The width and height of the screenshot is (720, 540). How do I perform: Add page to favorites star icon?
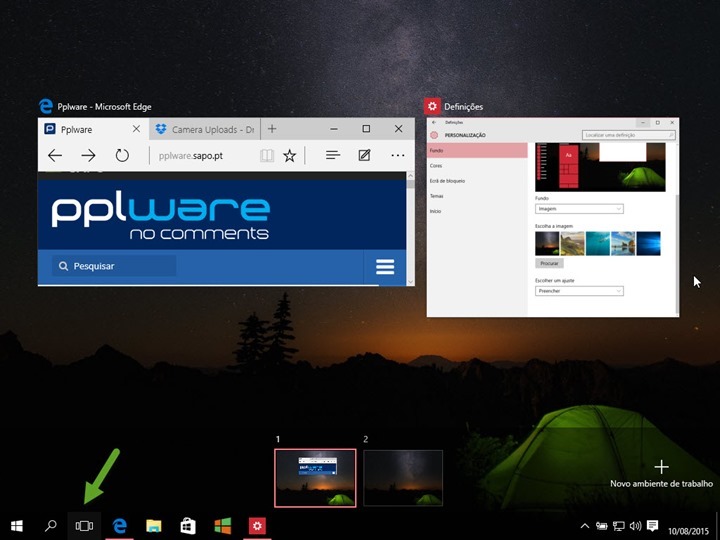pyautogui.click(x=289, y=156)
